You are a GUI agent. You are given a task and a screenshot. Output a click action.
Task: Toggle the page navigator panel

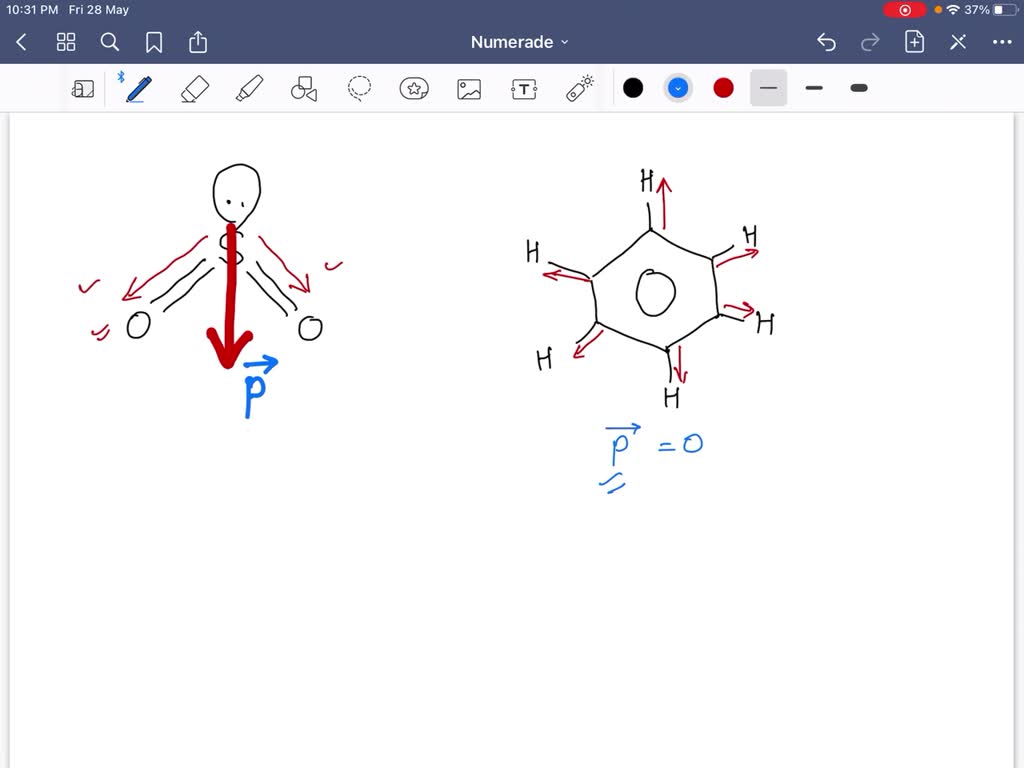[84, 88]
